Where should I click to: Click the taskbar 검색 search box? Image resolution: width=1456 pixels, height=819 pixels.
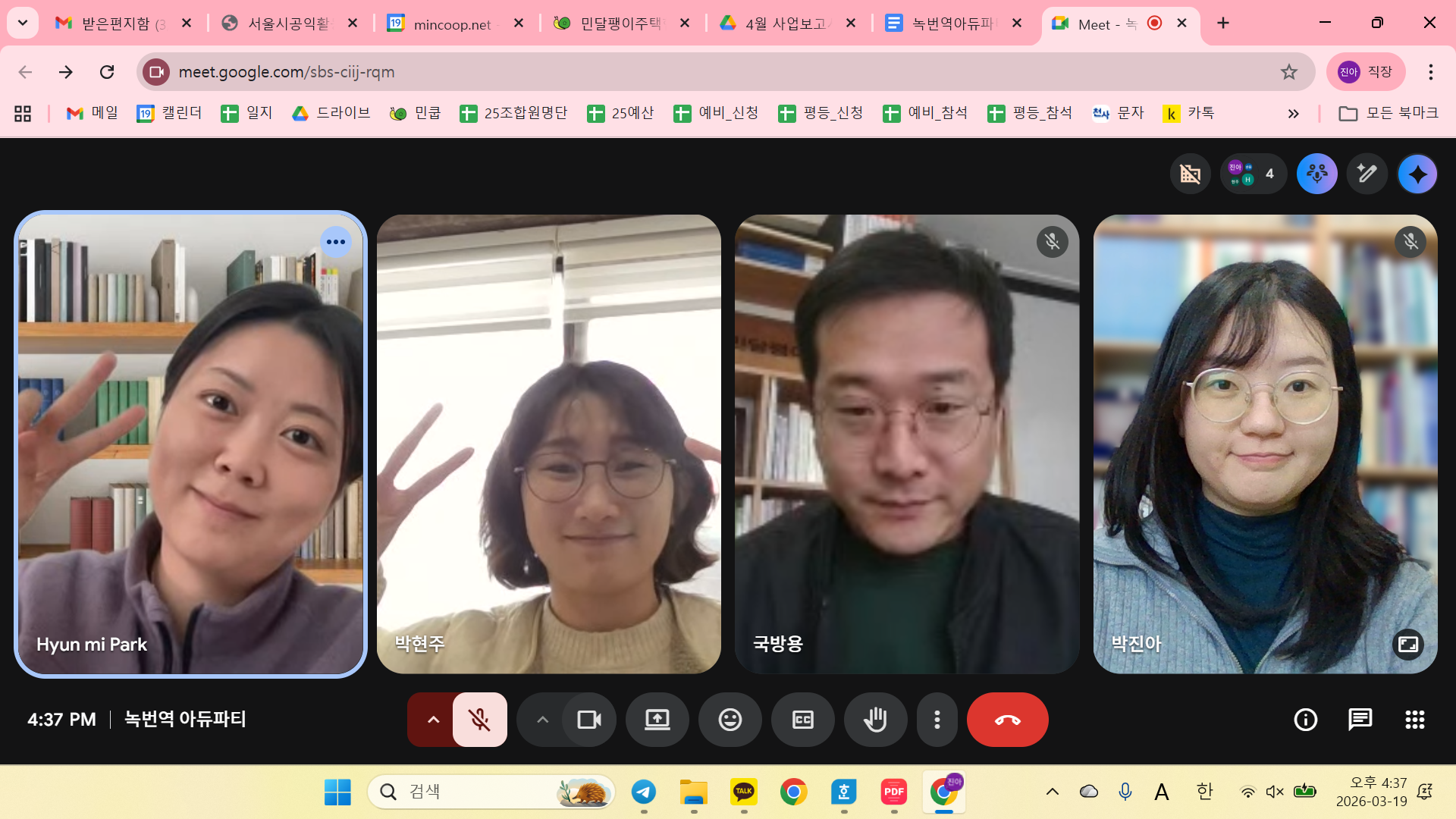pyautogui.click(x=491, y=792)
